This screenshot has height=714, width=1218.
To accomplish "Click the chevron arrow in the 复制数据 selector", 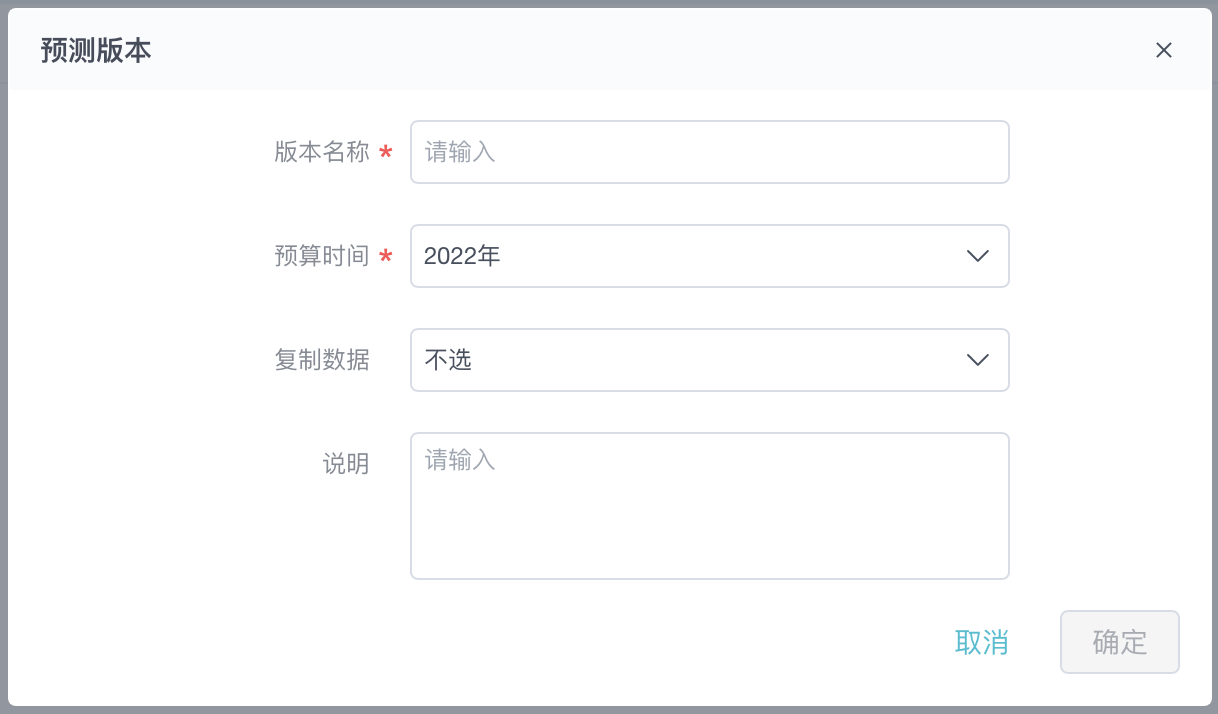I will pos(978,360).
